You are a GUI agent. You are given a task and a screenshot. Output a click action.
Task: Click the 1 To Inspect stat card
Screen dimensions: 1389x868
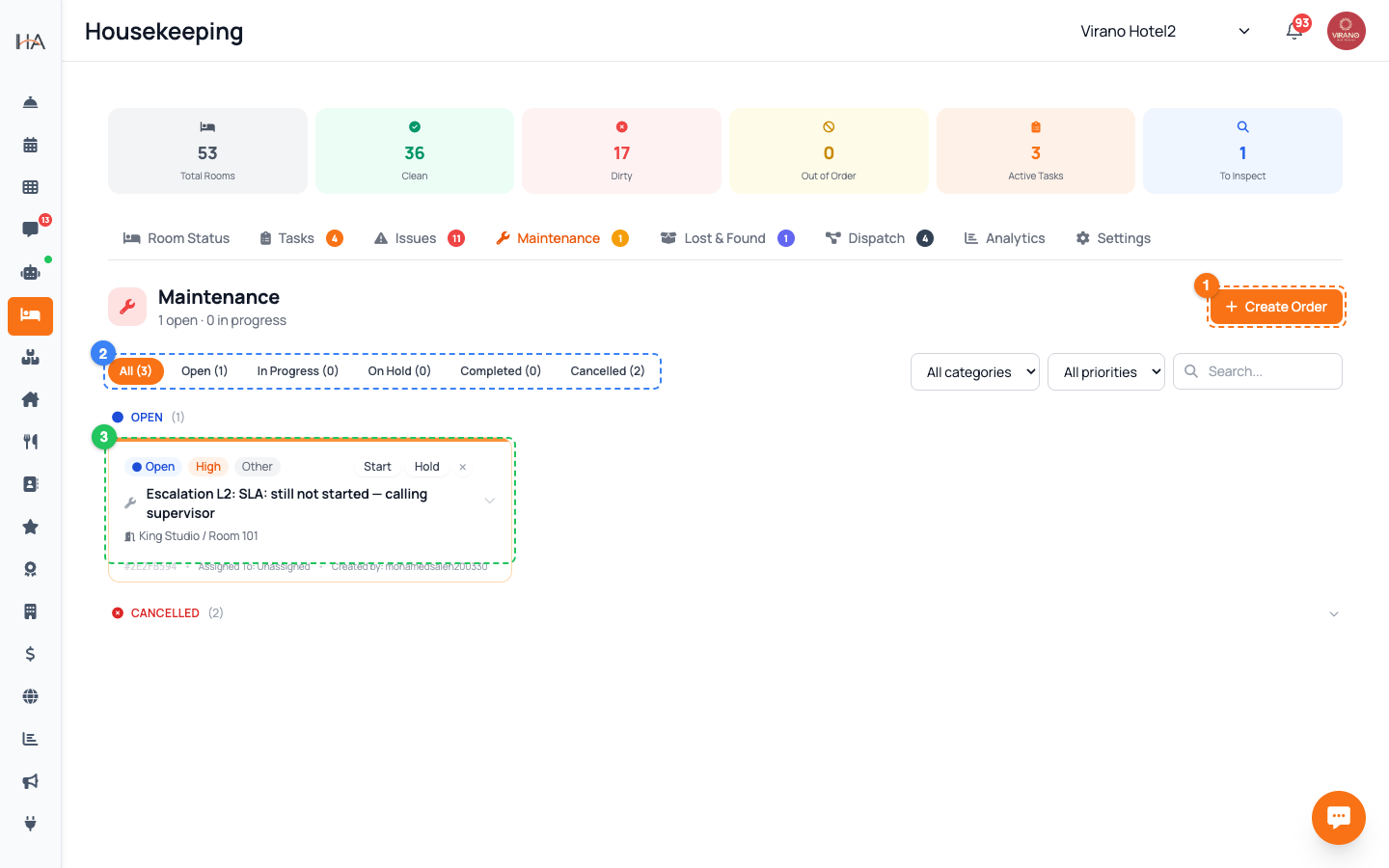[1242, 150]
